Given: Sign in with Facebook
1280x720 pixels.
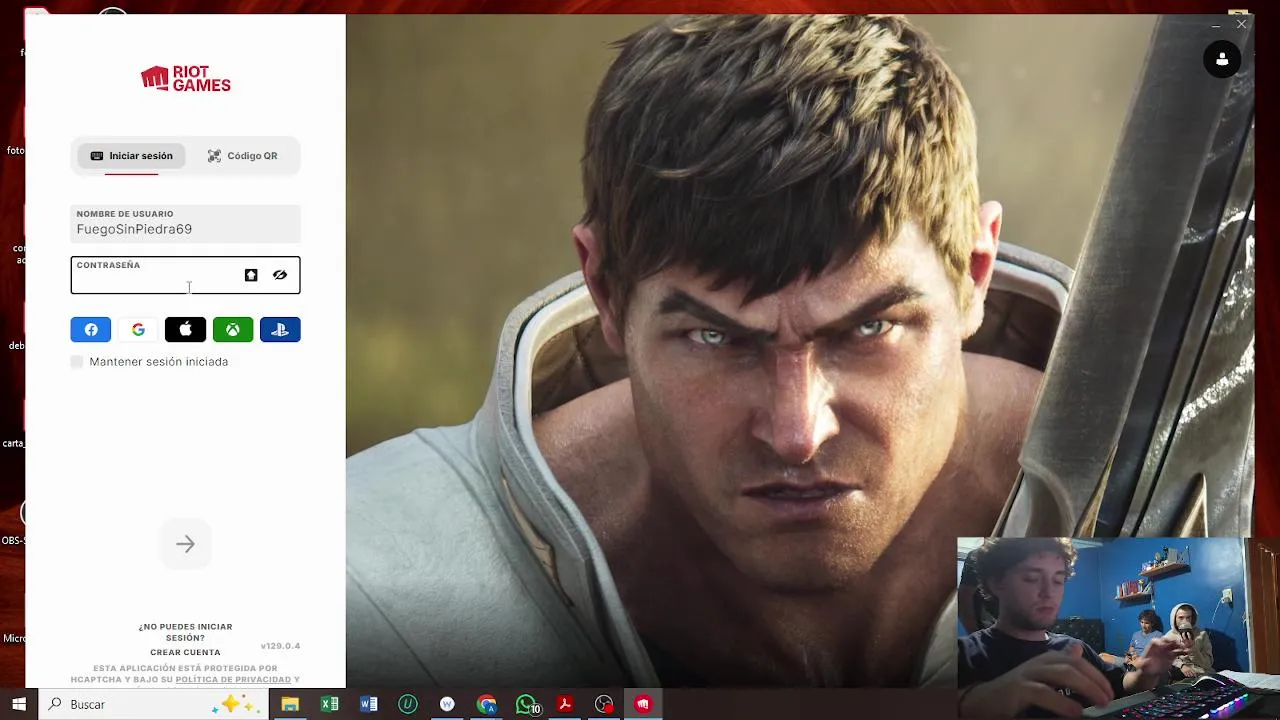Looking at the screenshot, I should 90,330.
